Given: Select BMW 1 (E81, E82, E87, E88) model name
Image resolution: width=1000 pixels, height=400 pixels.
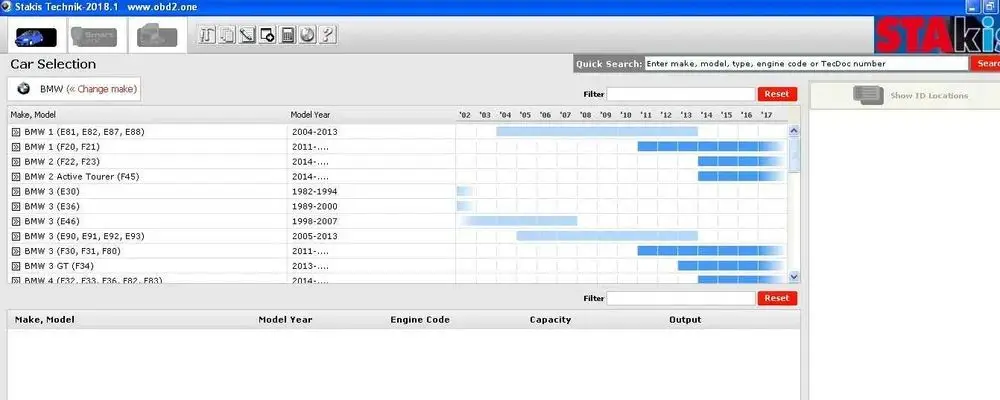Looking at the screenshot, I should tap(84, 132).
